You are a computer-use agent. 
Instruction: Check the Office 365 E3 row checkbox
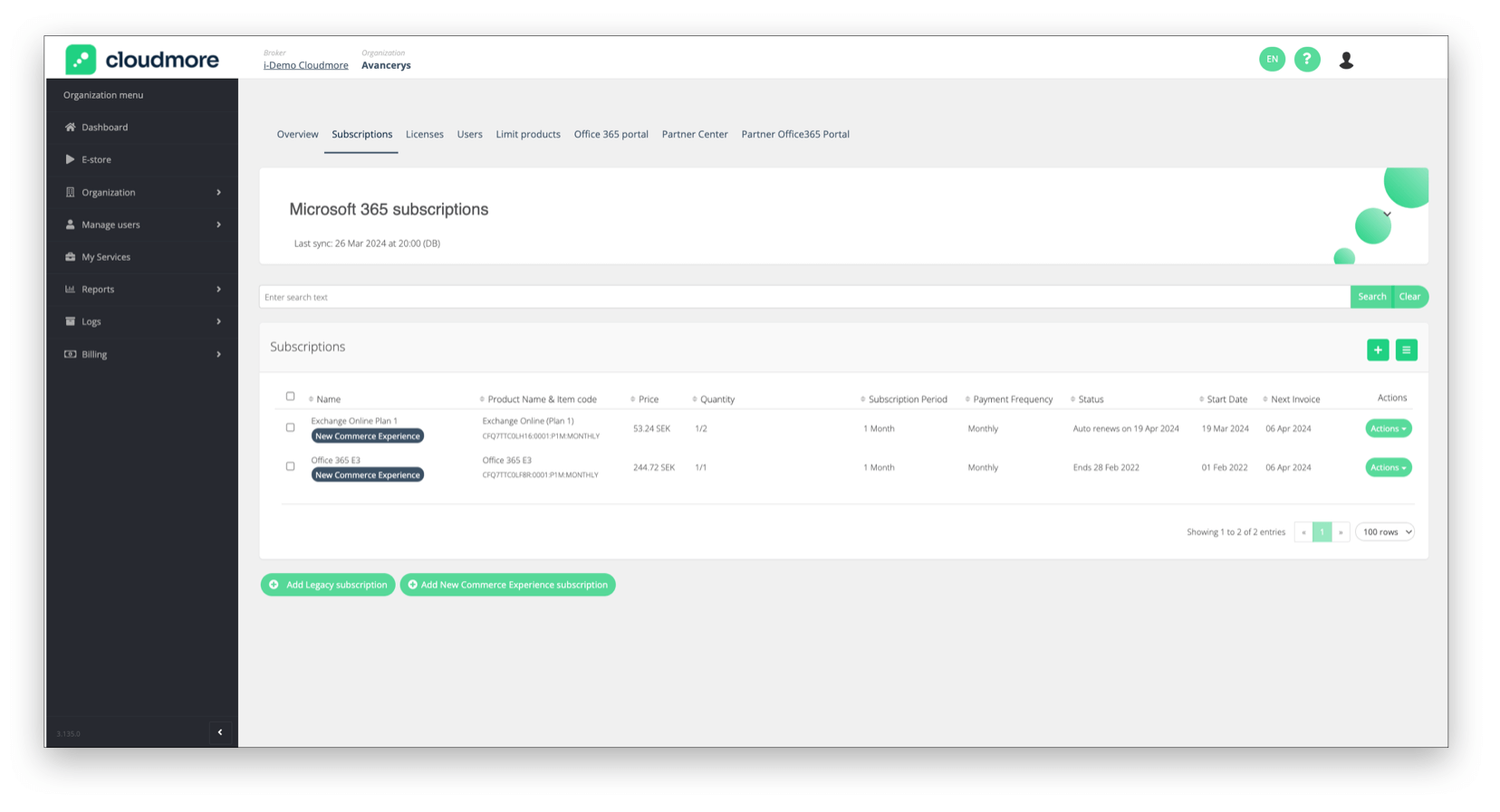click(290, 466)
